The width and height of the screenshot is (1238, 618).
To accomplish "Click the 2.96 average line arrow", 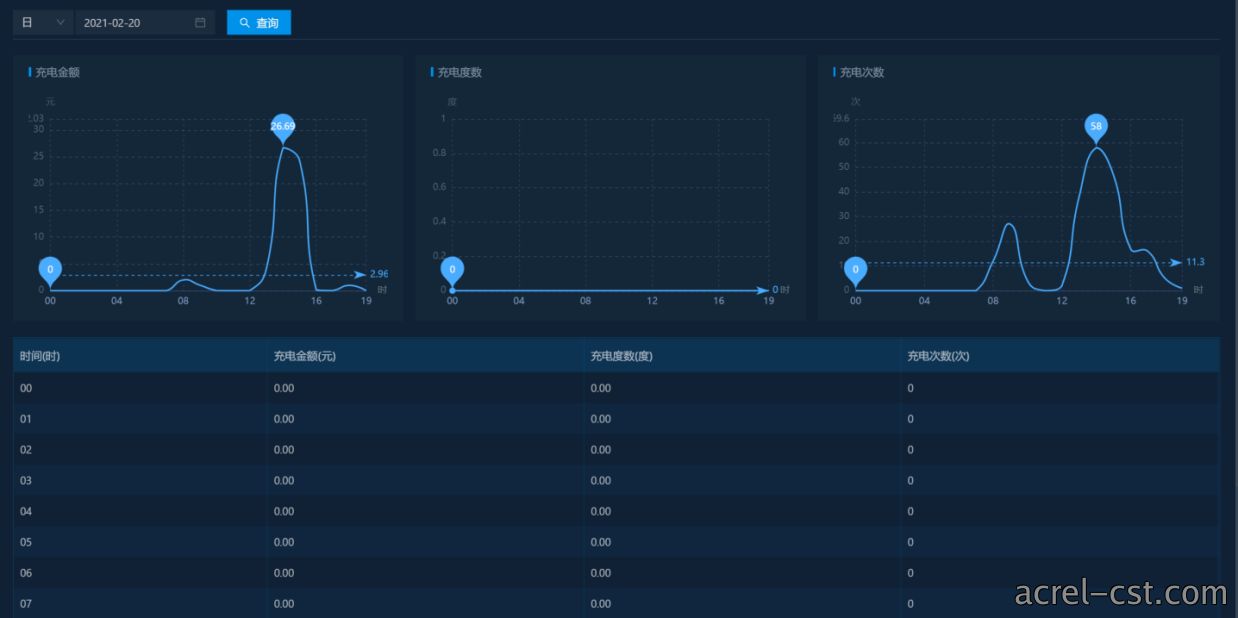I will click(361, 274).
